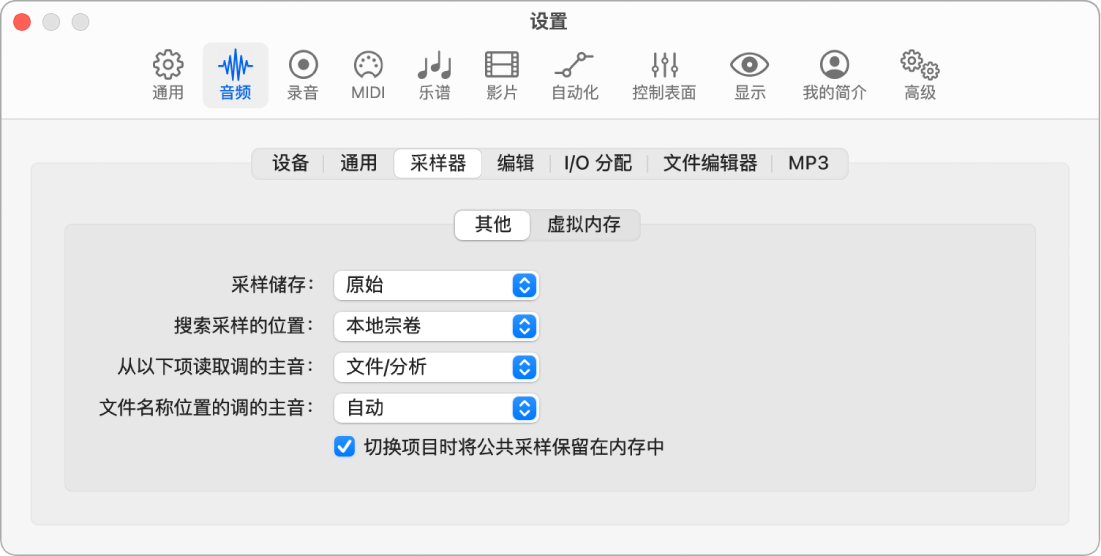The height and width of the screenshot is (556, 1101).
Task: Open the 显示 eye icon pane
Action: [749, 75]
